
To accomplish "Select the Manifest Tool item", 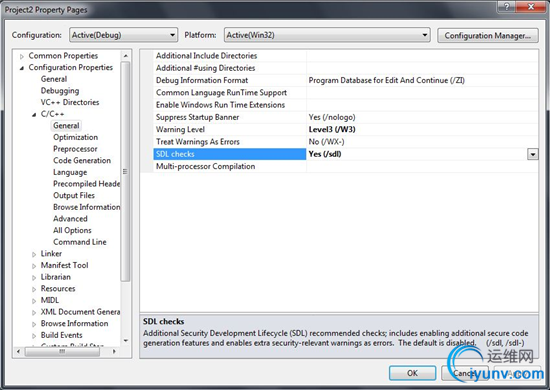I will point(65,265).
